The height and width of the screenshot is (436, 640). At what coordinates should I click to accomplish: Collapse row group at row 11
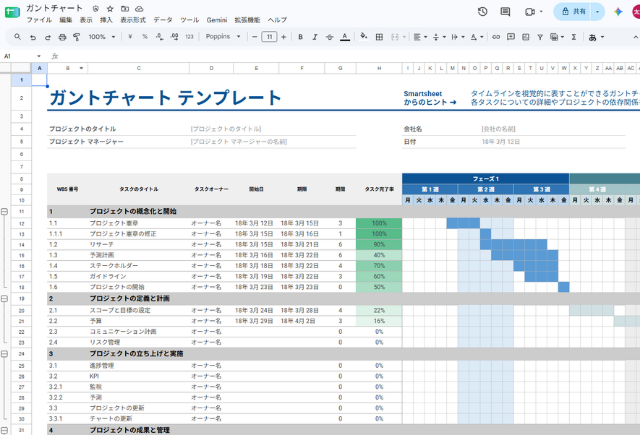click(x=4, y=211)
